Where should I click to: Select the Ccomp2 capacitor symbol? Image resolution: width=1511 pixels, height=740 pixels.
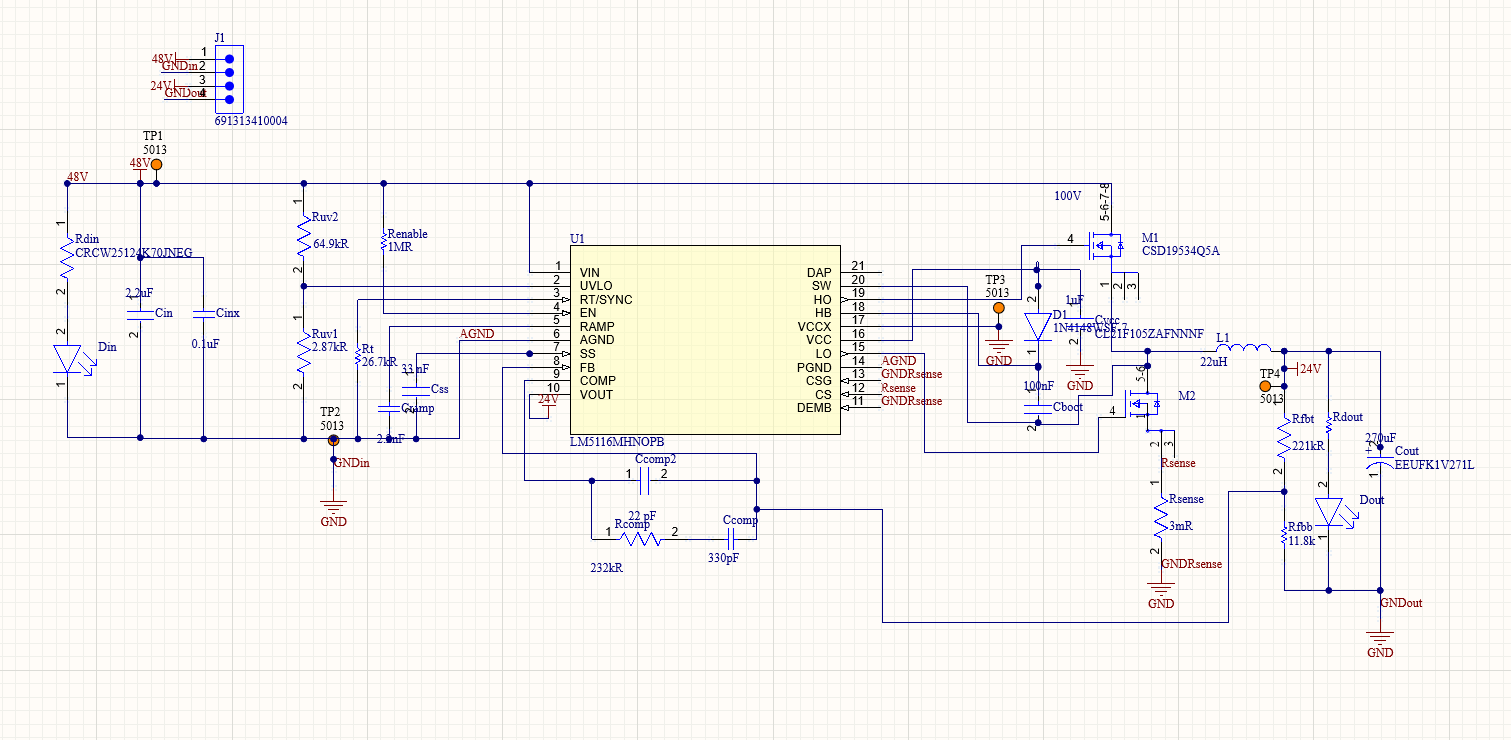645,483
